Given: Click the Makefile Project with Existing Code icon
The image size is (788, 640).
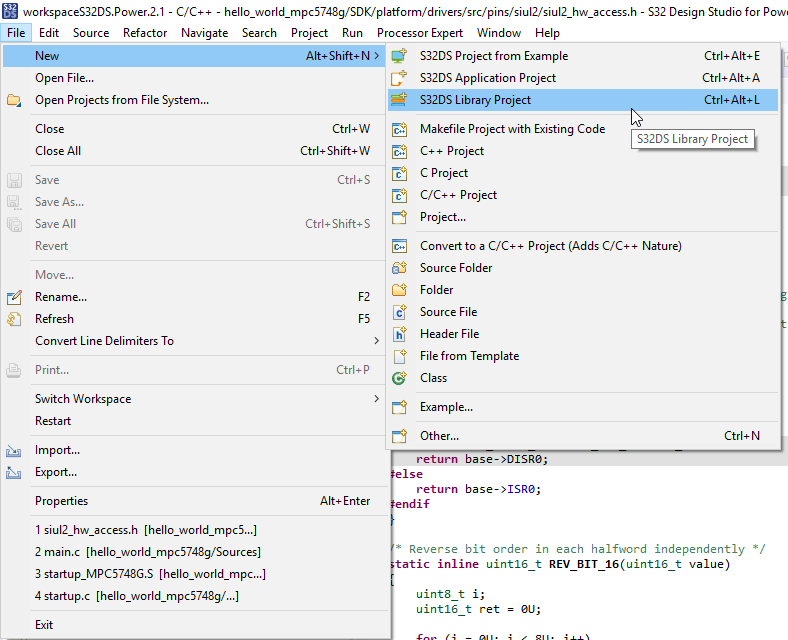Looking at the screenshot, I should pyautogui.click(x=399, y=129).
